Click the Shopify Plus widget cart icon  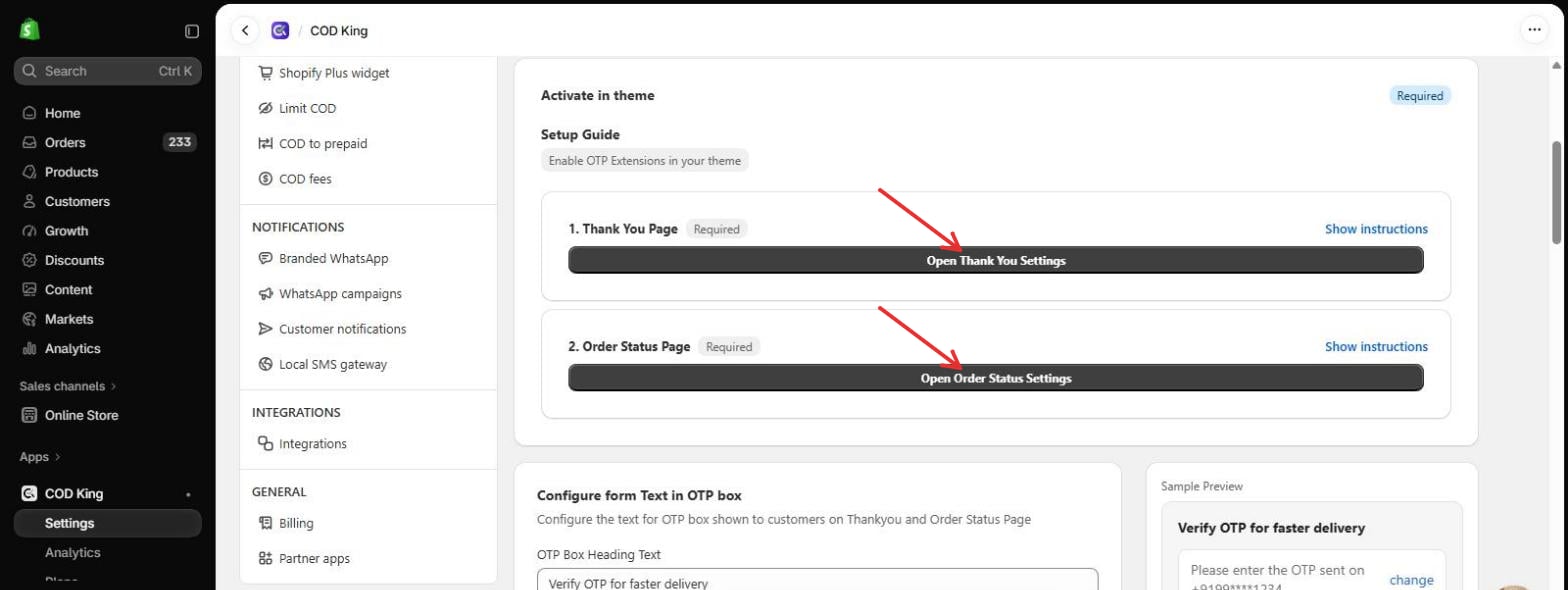click(265, 73)
